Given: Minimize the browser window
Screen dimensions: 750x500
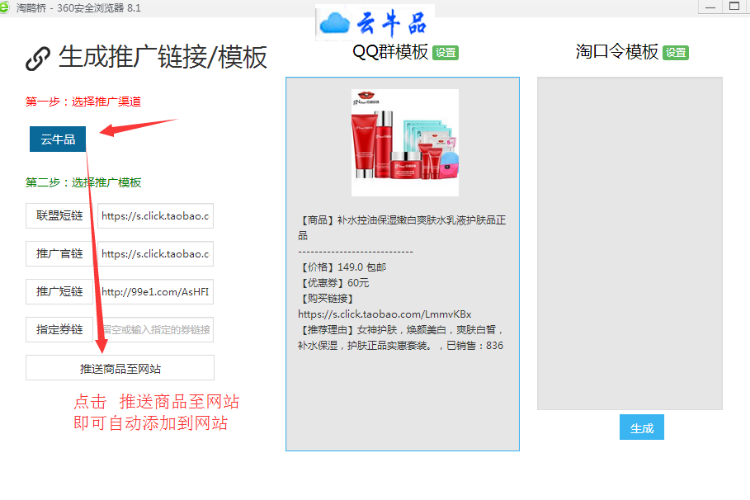Looking at the screenshot, I should 710,7.
